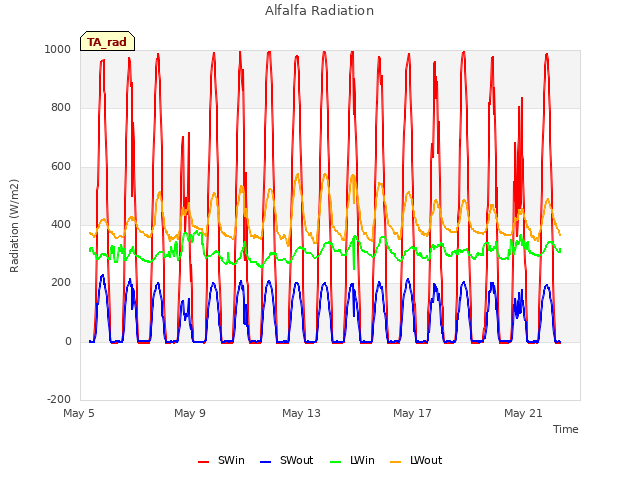Click the 0 y-axis label
The width and height of the screenshot is (640, 480).
(68, 342)
